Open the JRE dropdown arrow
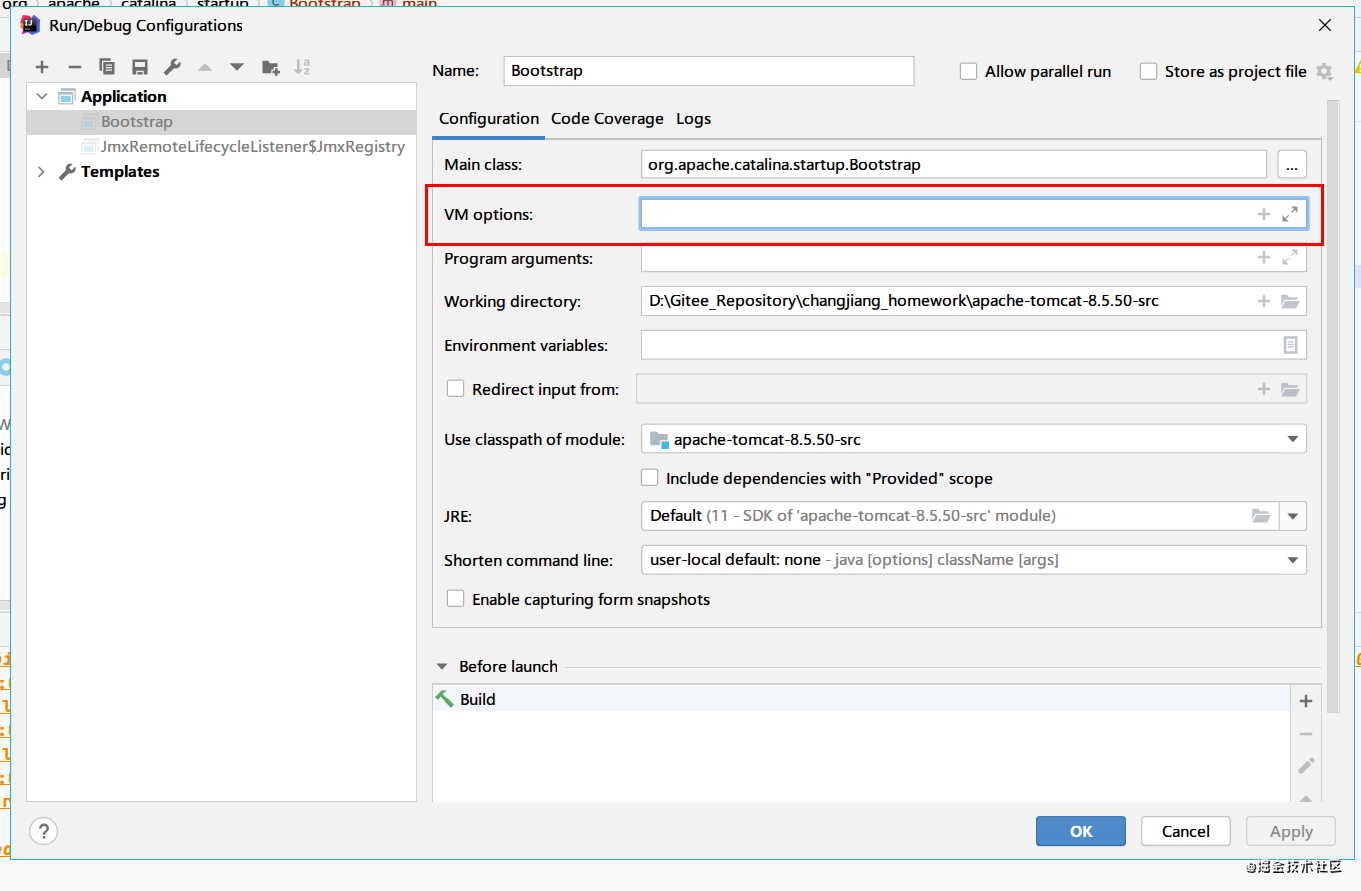Screen dimensions: 1361x891 point(1292,516)
